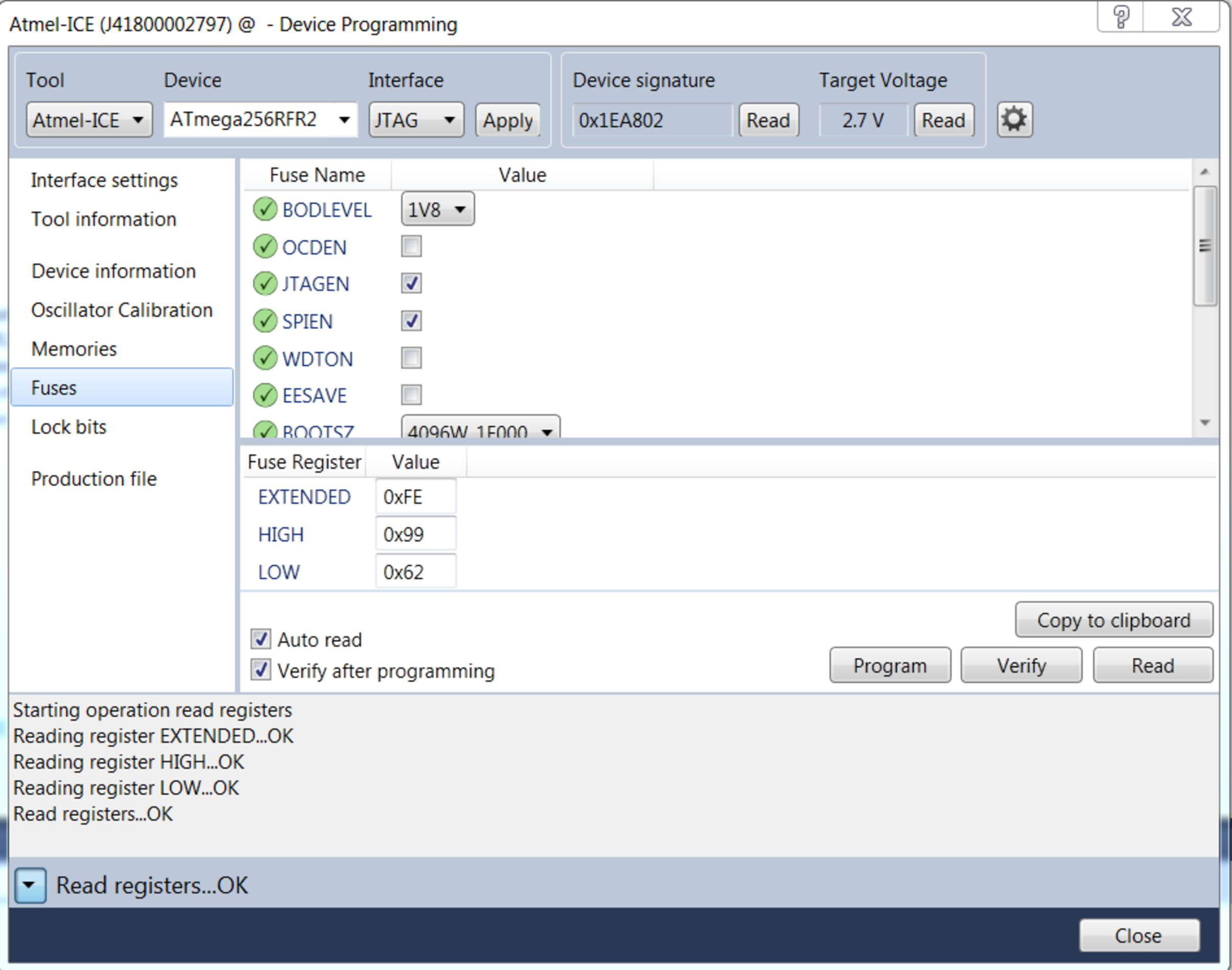This screenshot has height=970, width=1232.
Task: Open the Device dropdown showing ATmega256RFR2
Action: (x=261, y=119)
